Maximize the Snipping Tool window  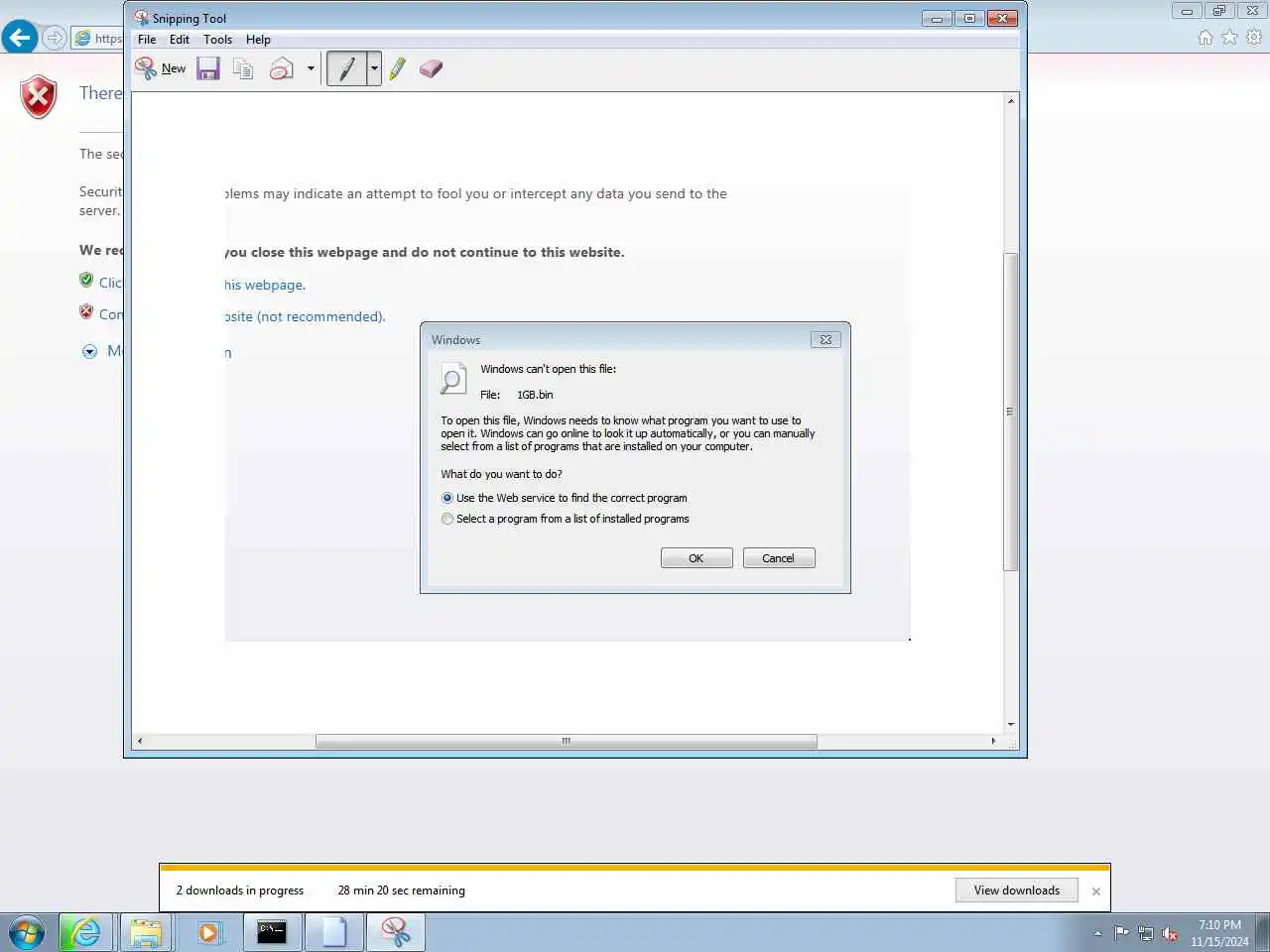[969, 18]
